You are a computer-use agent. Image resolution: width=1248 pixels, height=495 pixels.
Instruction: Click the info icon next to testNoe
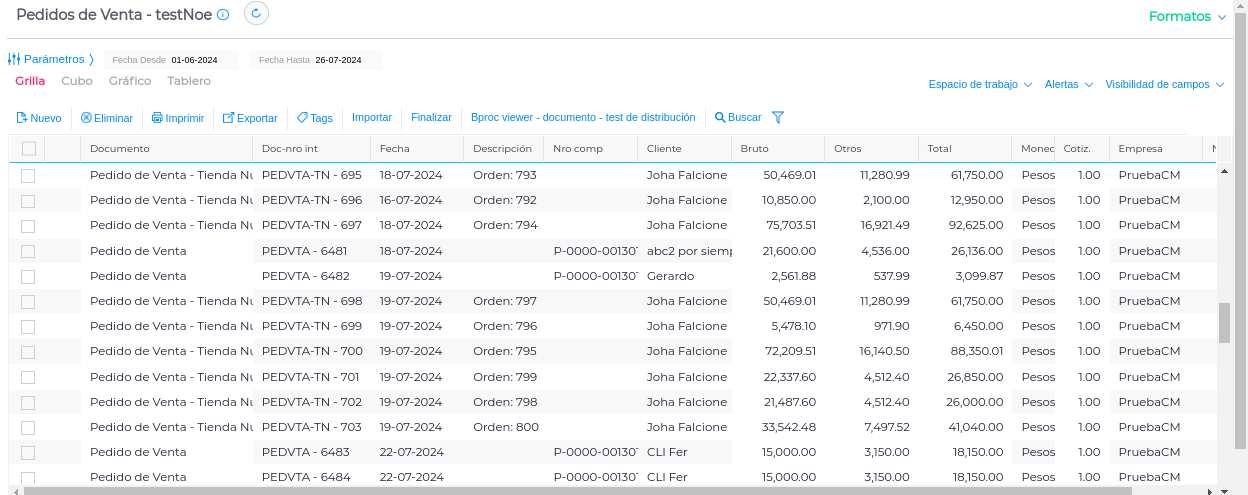point(223,15)
